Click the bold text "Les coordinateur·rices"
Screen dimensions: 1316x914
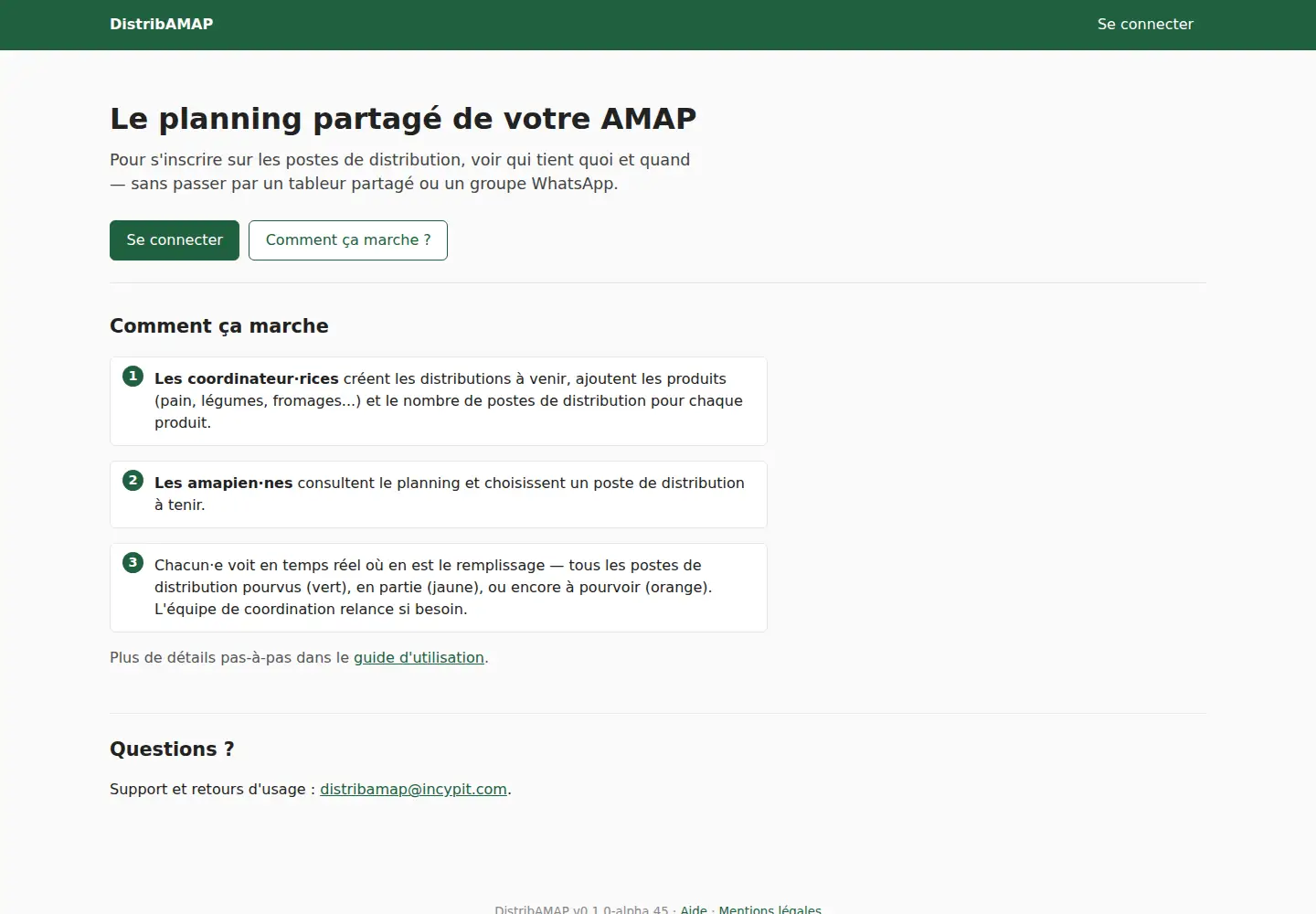click(247, 378)
